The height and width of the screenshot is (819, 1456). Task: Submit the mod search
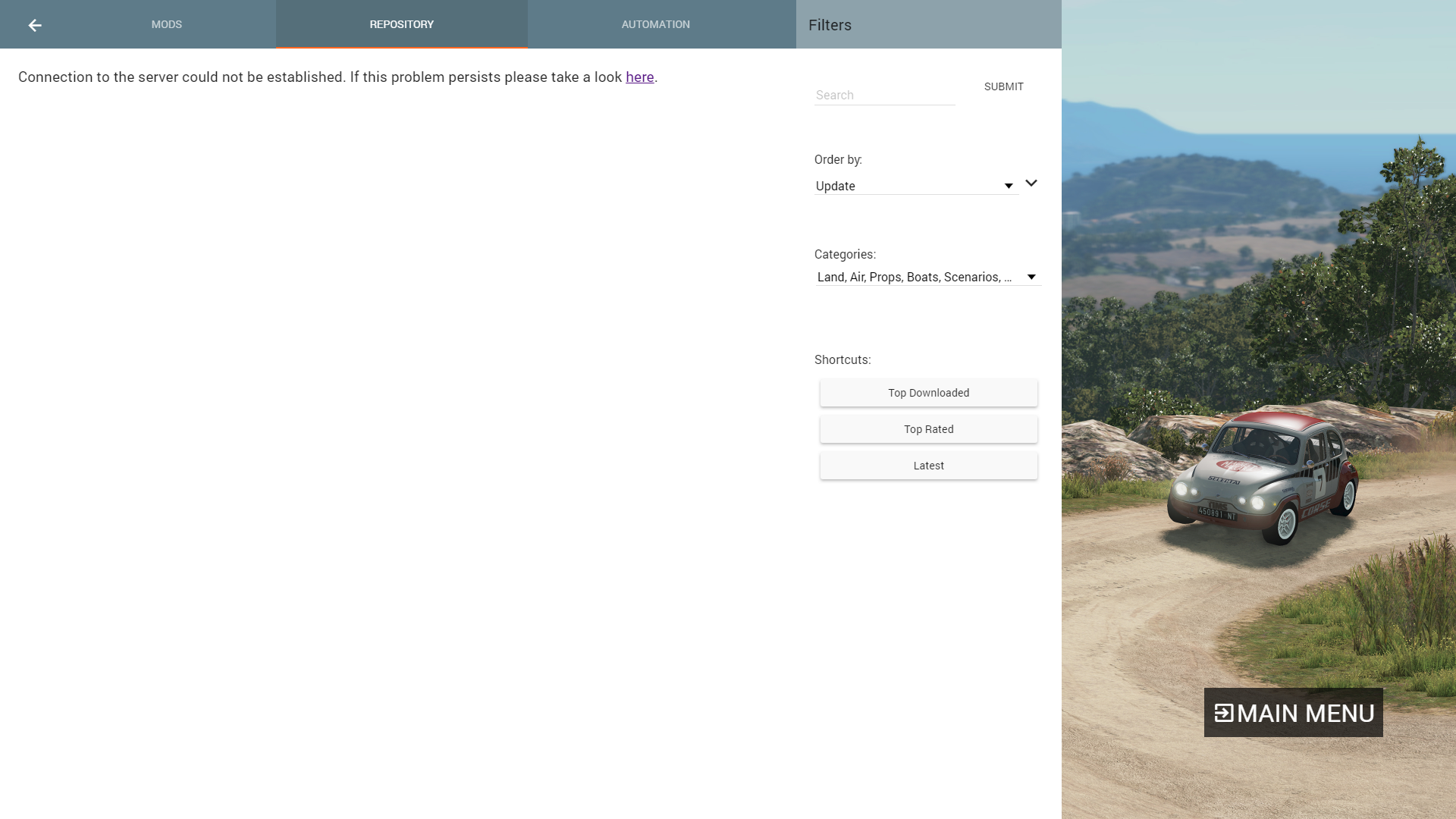pyautogui.click(x=1003, y=86)
